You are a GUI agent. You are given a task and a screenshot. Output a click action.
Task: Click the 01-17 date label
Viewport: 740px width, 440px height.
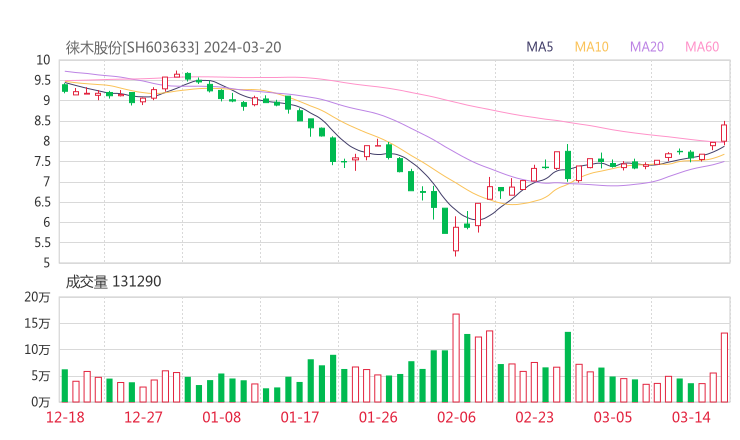(300, 417)
